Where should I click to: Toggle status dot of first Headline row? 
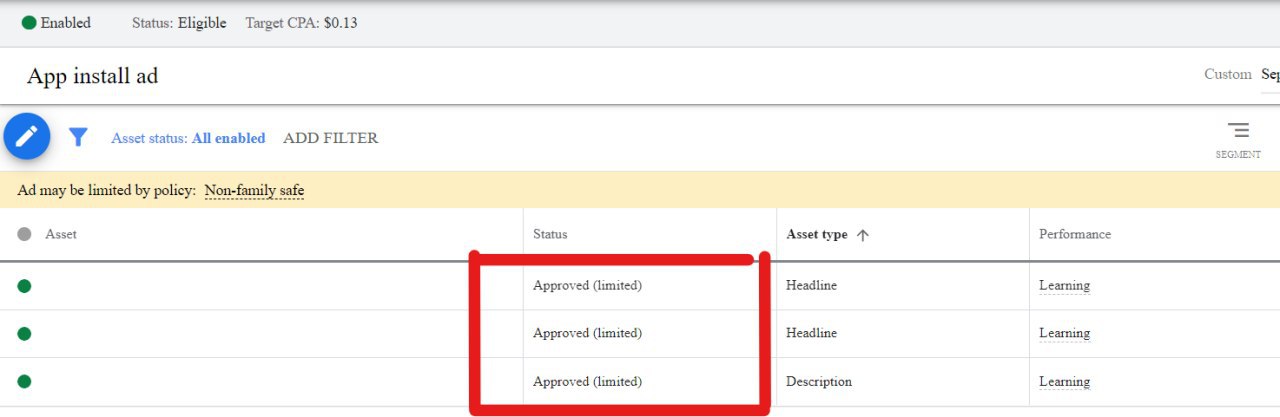[x=24, y=286]
